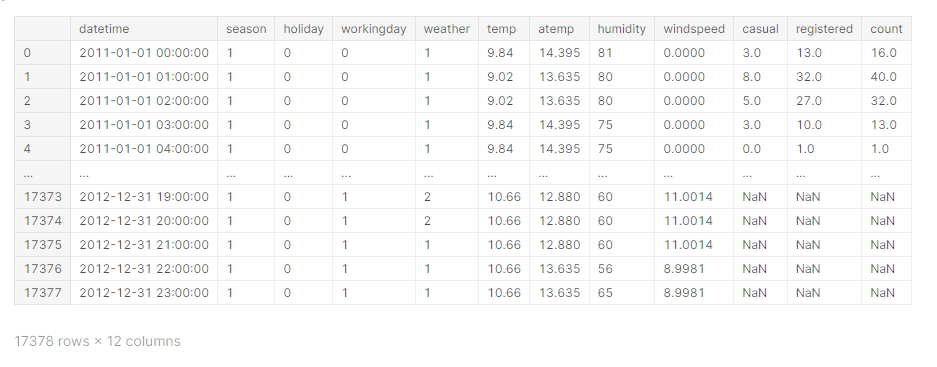937x367 pixels.
Task: Click row index 17374
Action: coord(42,221)
